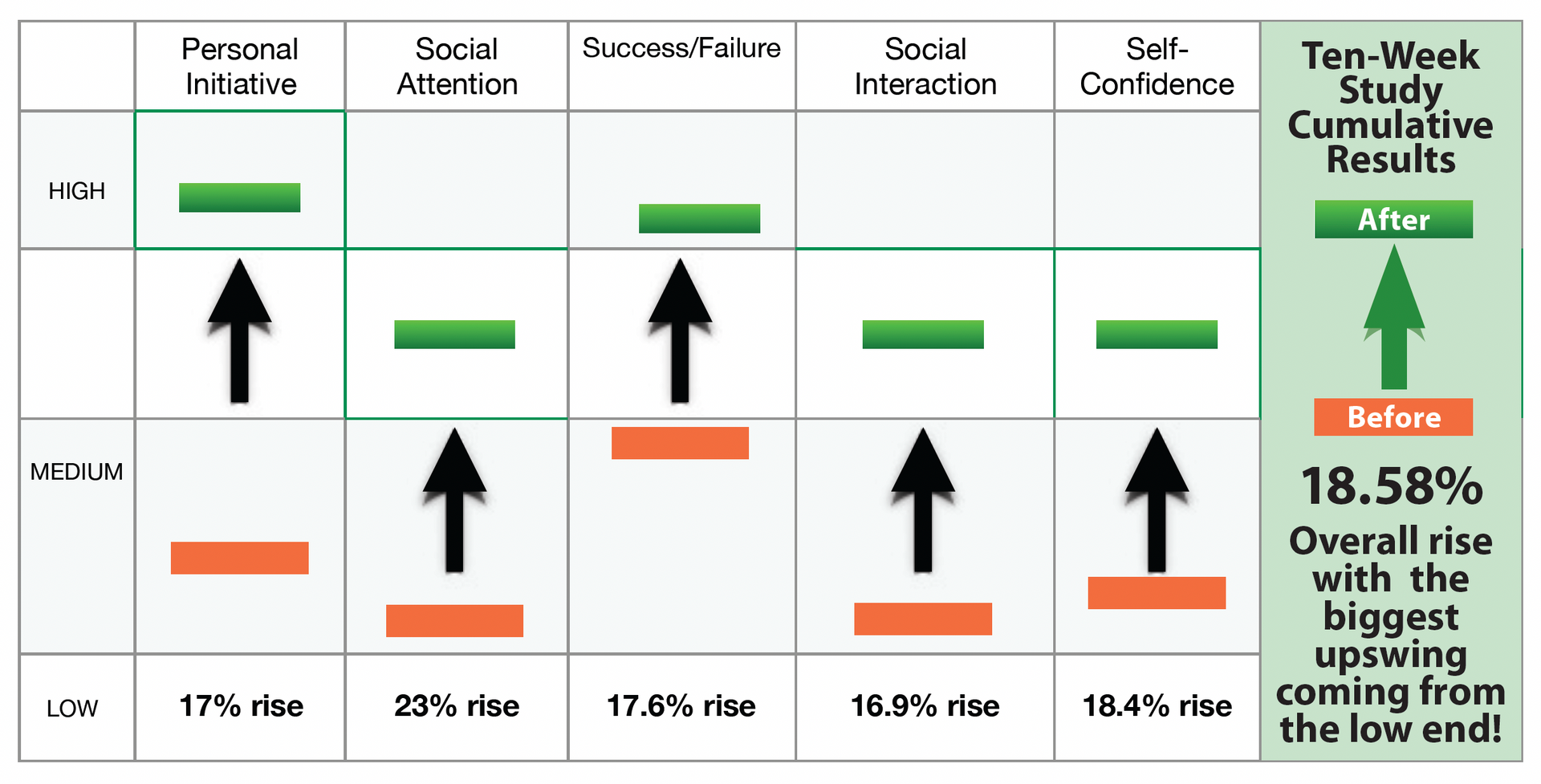Select the orange Before legend label

click(1393, 417)
